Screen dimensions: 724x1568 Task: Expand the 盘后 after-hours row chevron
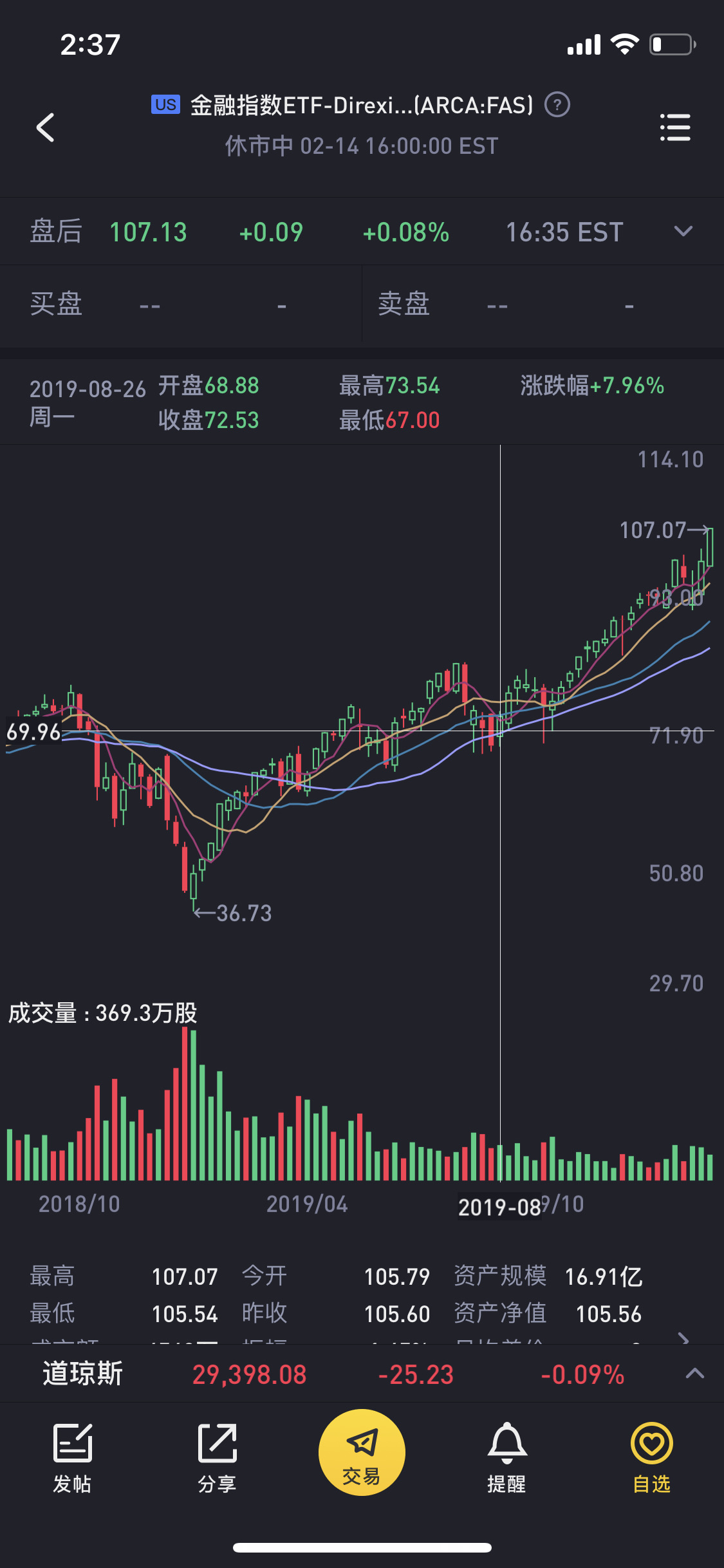click(x=683, y=232)
